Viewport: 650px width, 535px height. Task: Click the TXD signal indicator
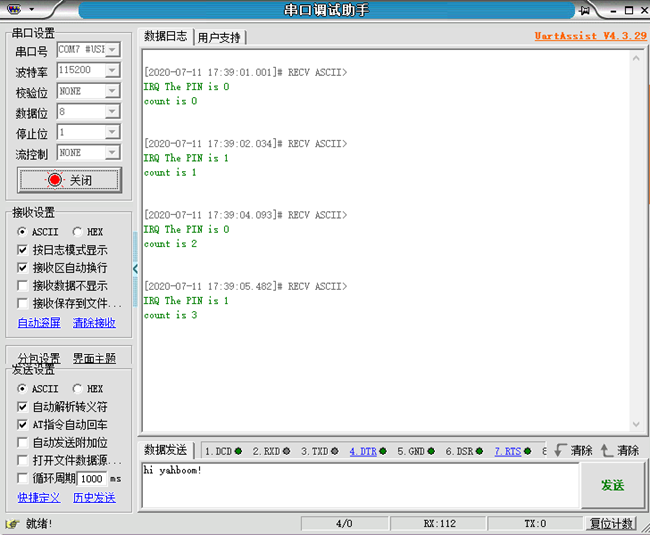coord(335,451)
